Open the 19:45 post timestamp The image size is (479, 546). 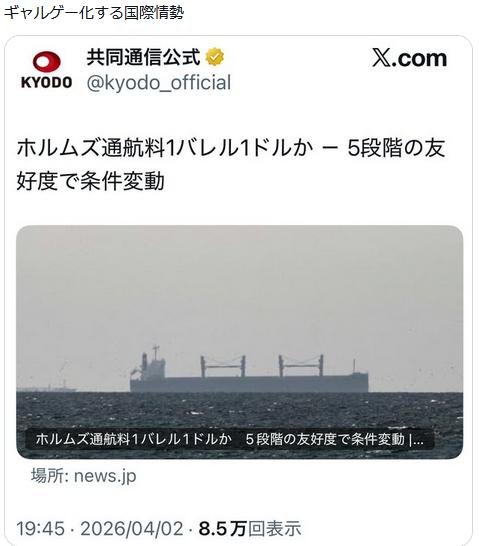[x=40, y=529]
